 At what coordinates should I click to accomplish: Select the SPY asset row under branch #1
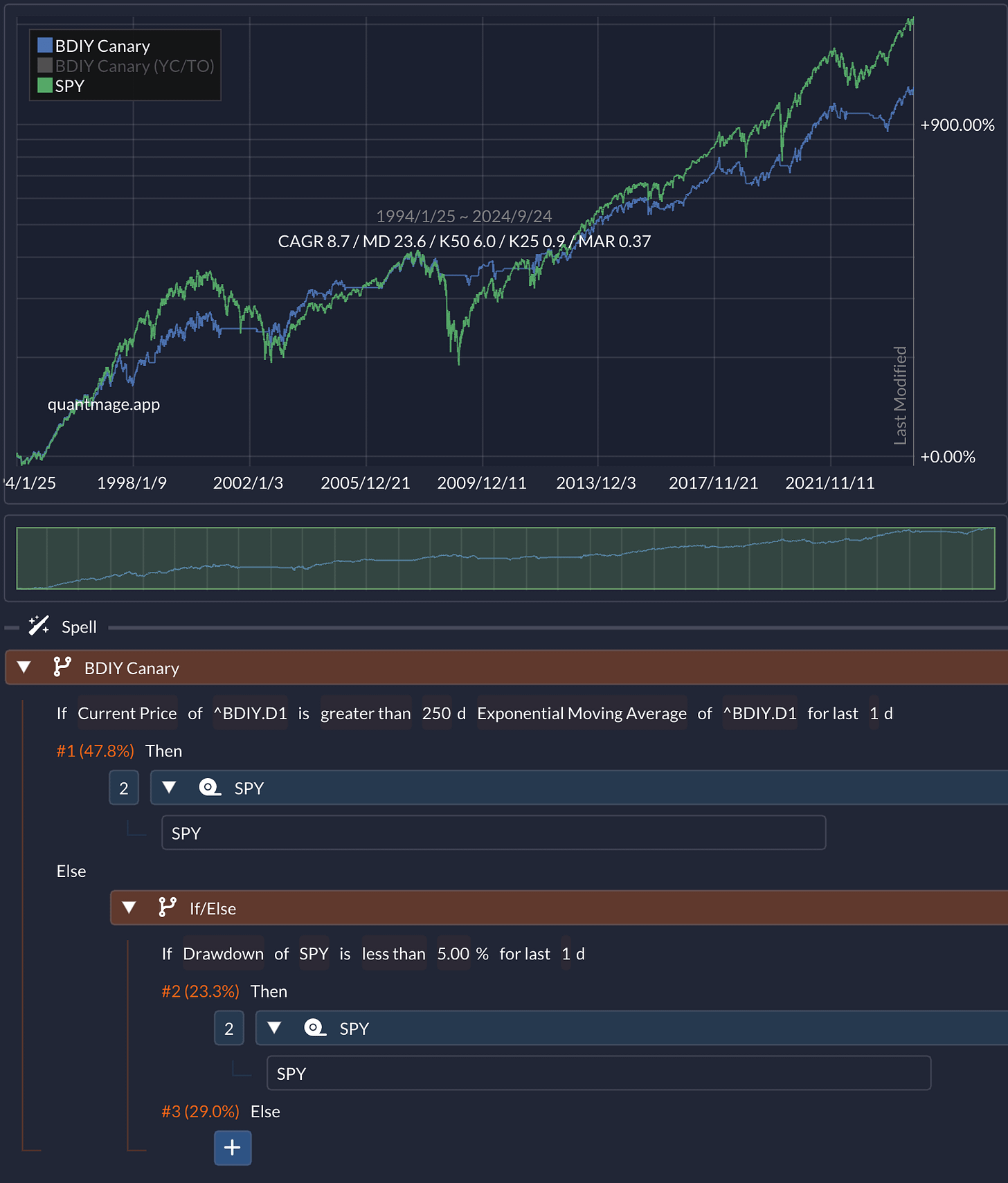(494, 833)
